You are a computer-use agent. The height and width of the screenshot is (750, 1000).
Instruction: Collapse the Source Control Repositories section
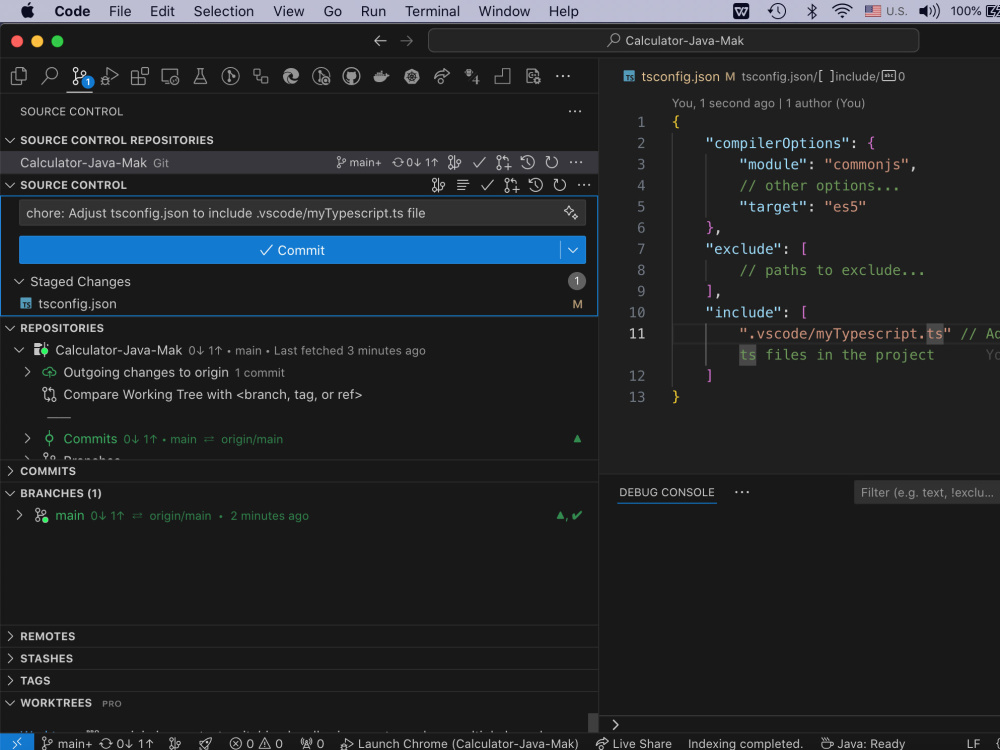pos(10,140)
